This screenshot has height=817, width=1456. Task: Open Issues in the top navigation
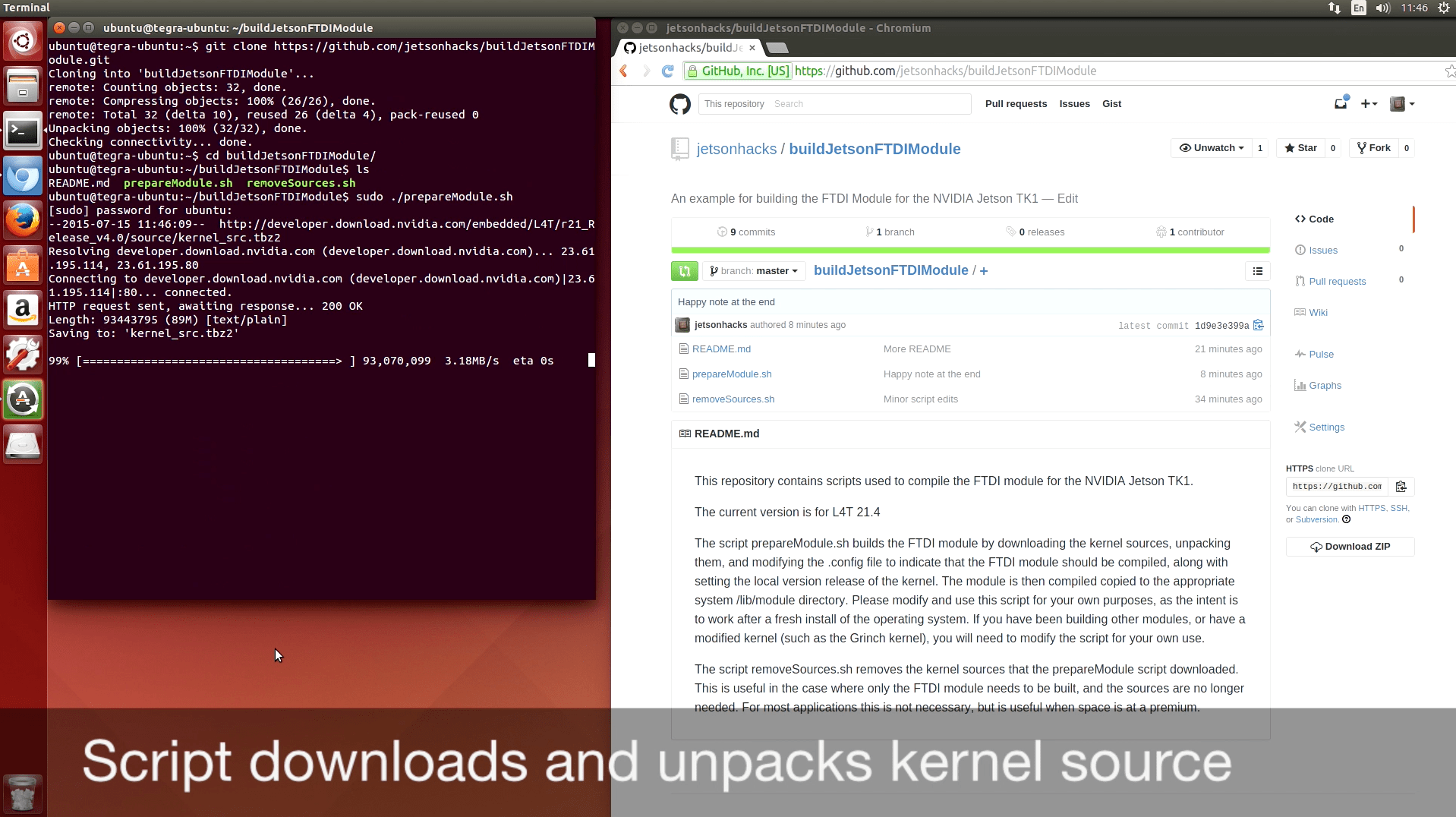tap(1075, 104)
